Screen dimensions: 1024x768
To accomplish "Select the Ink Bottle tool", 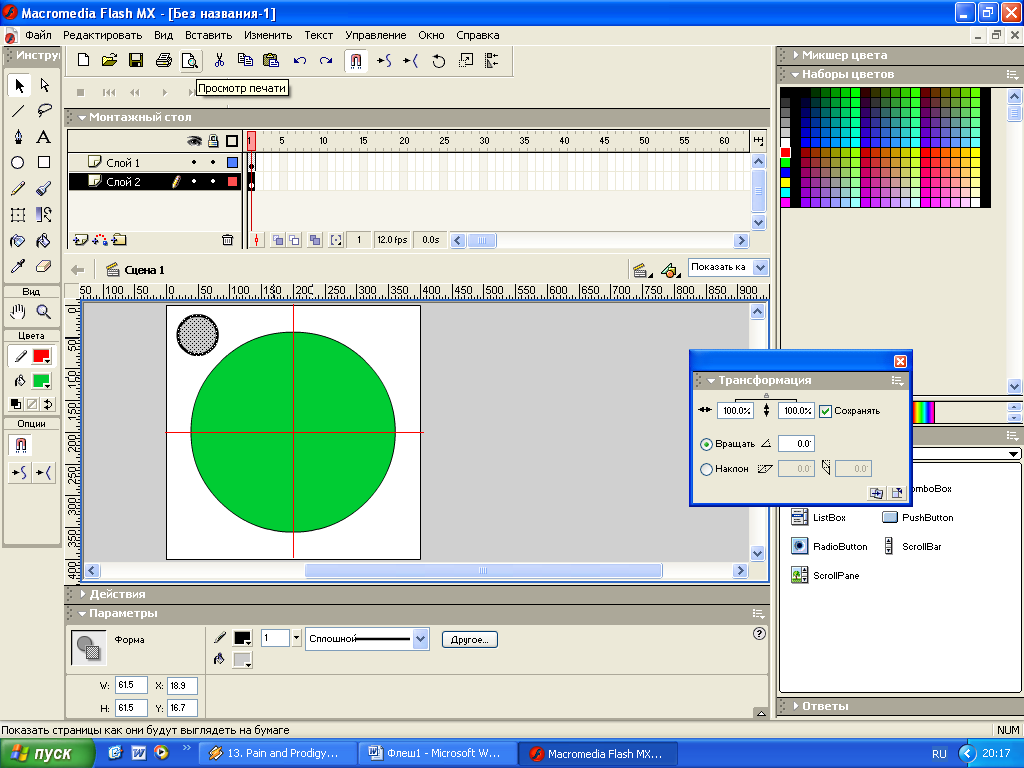I will click(x=18, y=241).
